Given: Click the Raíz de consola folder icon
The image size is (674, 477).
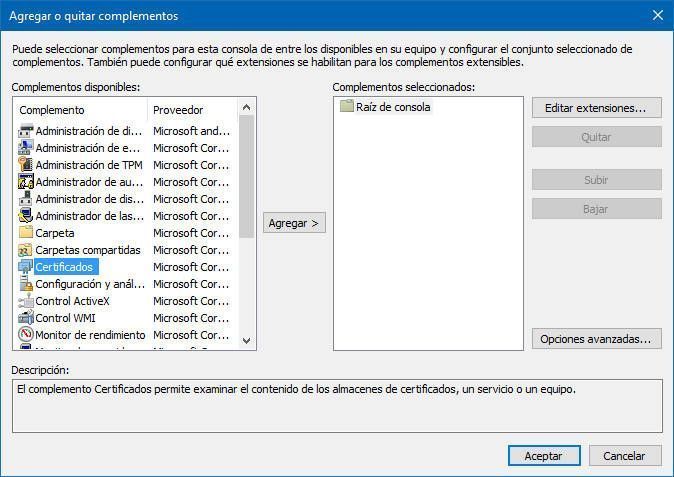Looking at the screenshot, I should (346, 106).
